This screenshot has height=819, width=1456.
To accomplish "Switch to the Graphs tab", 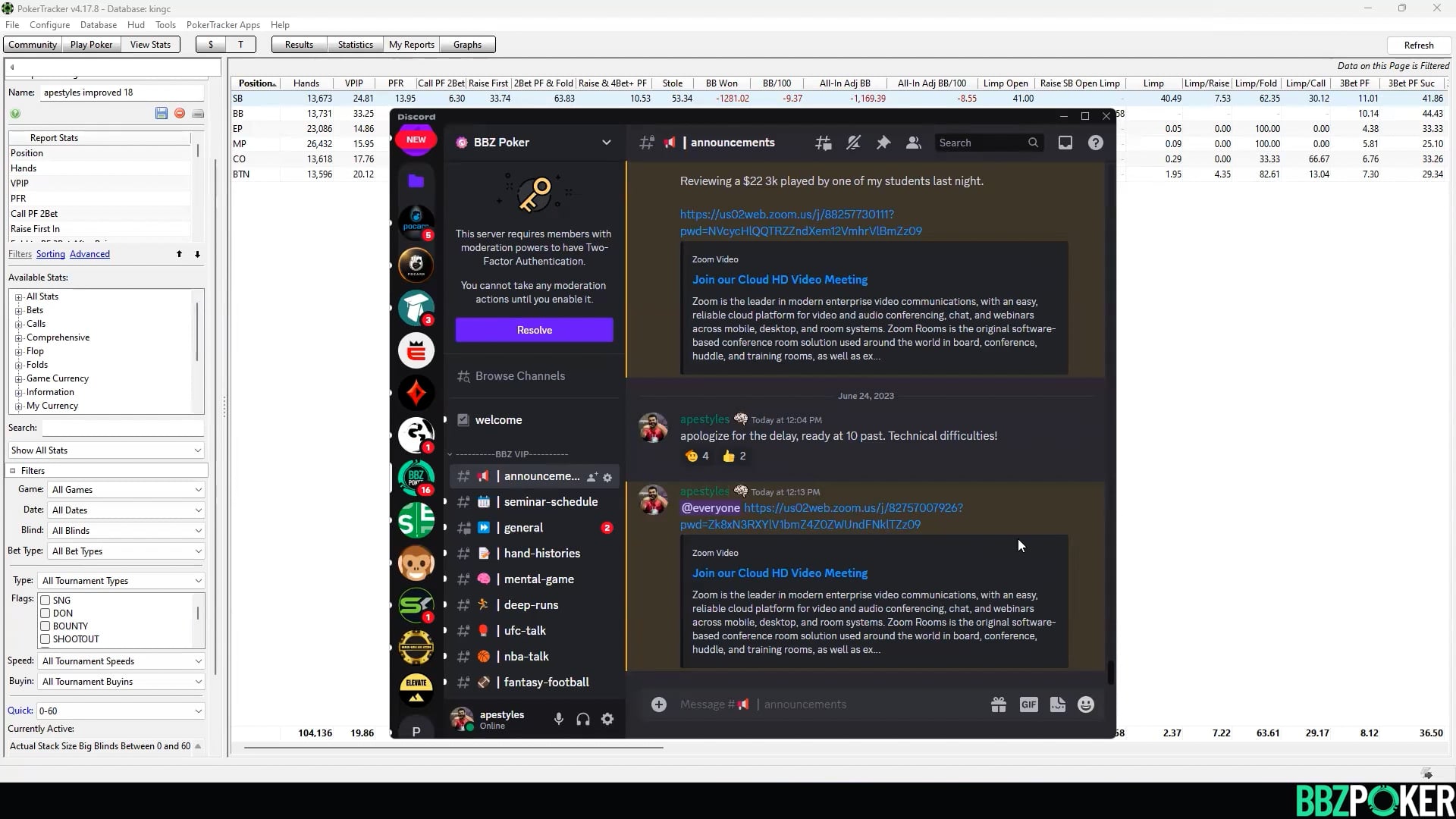I will [467, 45].
